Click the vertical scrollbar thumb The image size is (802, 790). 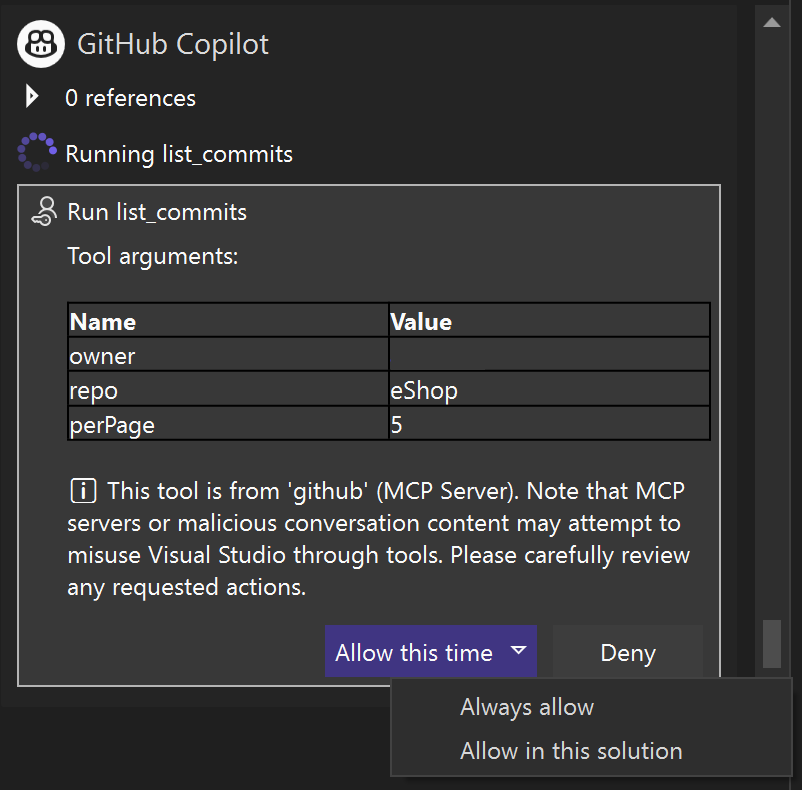click(771, 643)
